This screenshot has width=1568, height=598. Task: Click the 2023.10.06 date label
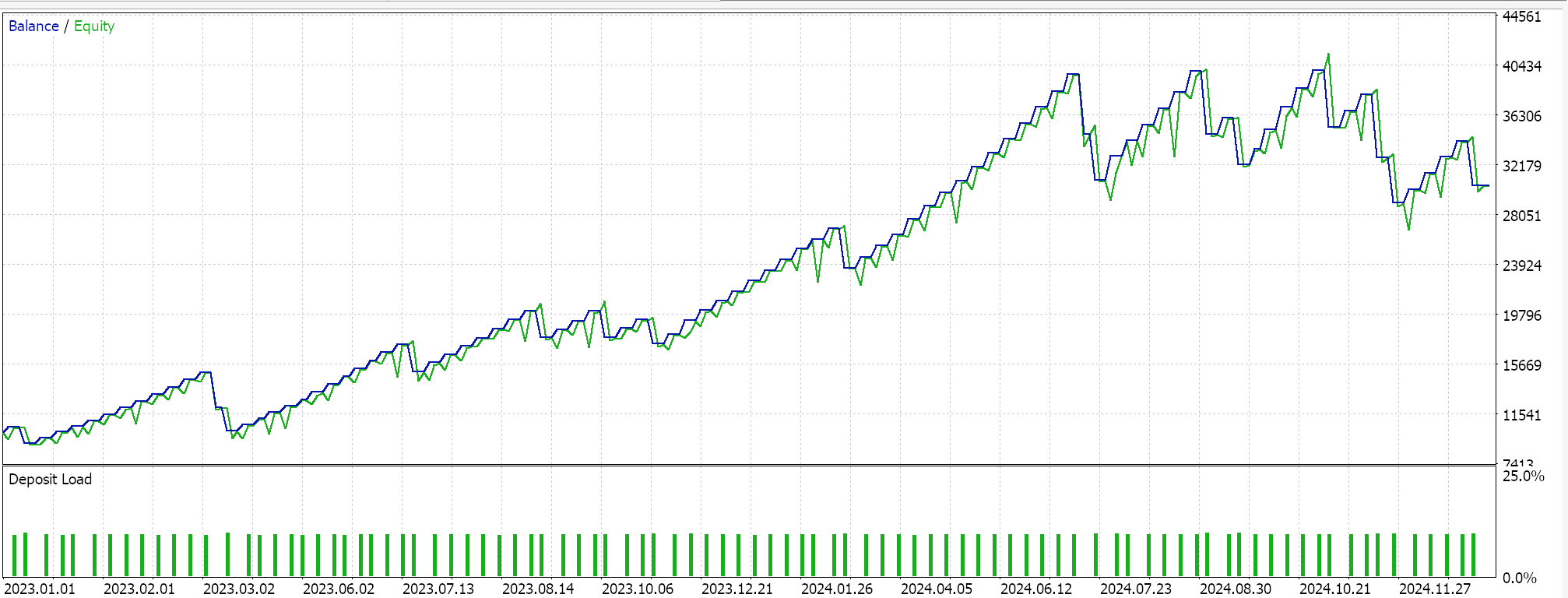coord(638,589)
